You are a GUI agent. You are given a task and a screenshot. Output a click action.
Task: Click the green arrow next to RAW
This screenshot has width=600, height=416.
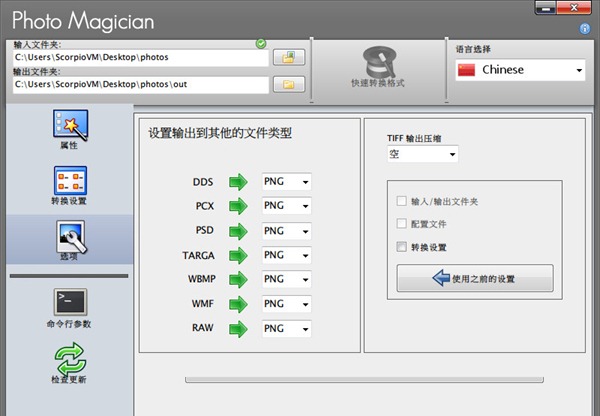238,329
